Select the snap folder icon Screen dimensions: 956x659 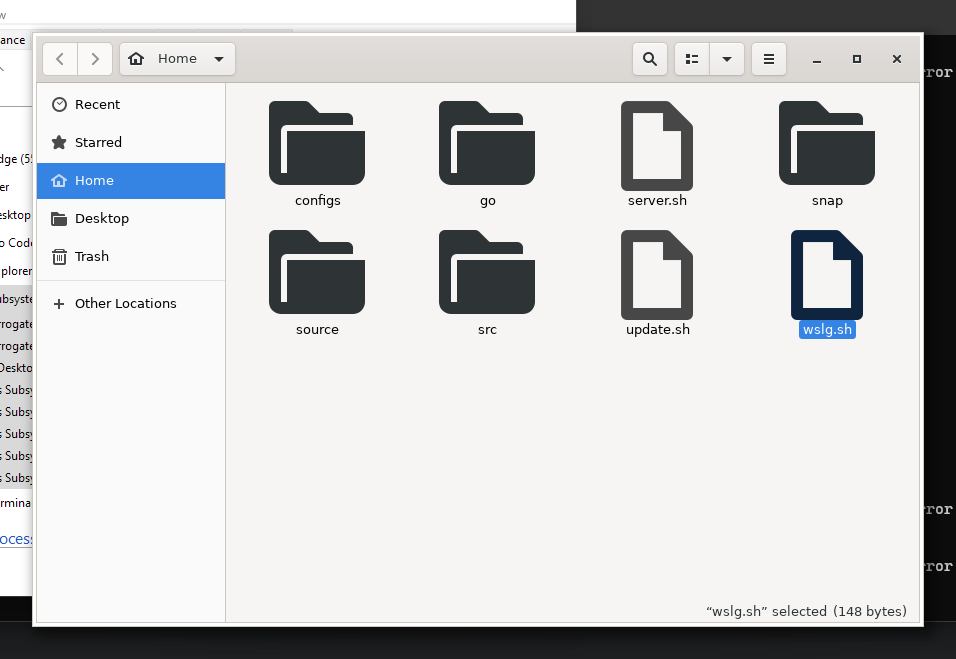(827, 143)
